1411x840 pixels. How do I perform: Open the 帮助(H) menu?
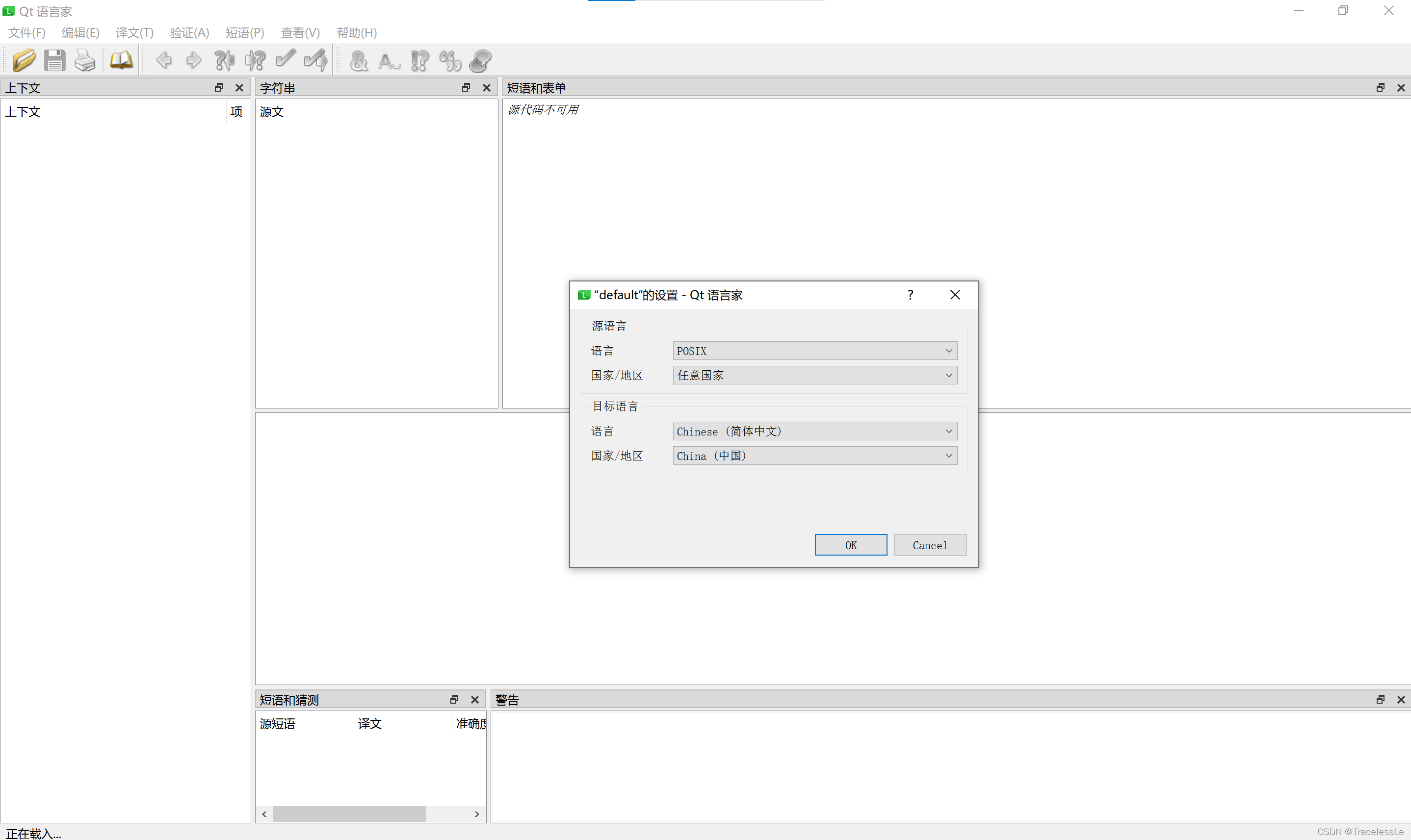pos(356,33)
